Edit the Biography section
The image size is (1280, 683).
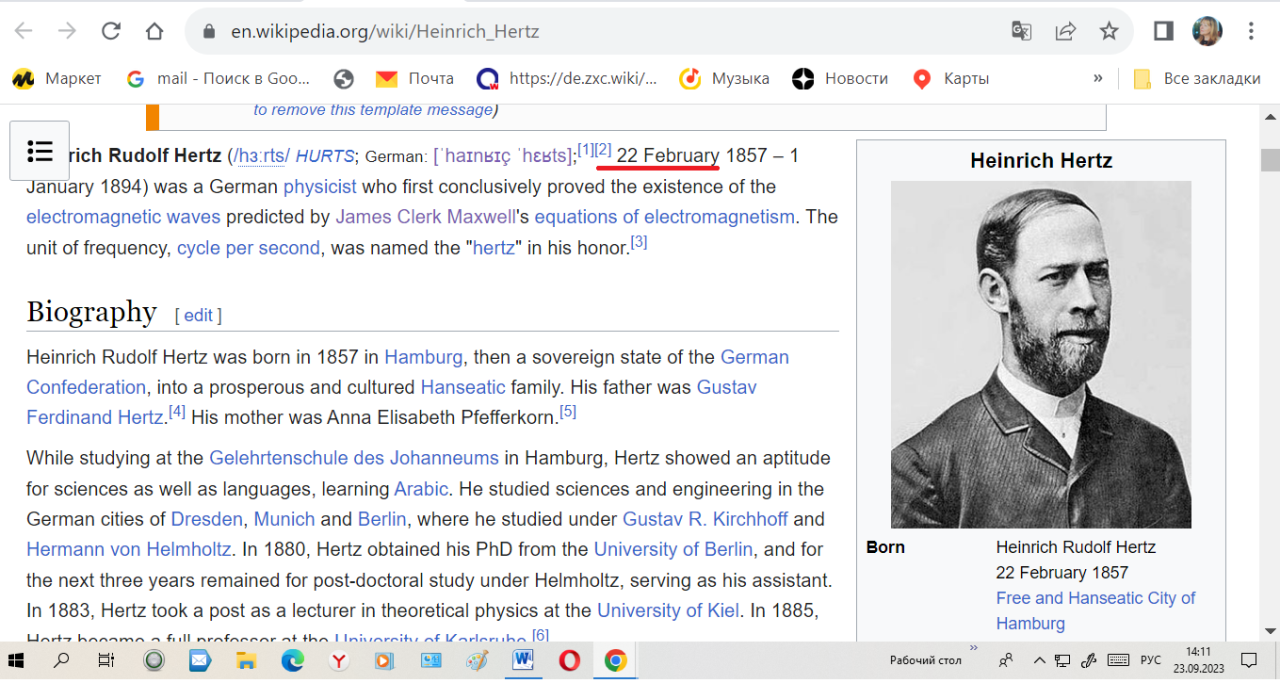click(x=198, y=315)
